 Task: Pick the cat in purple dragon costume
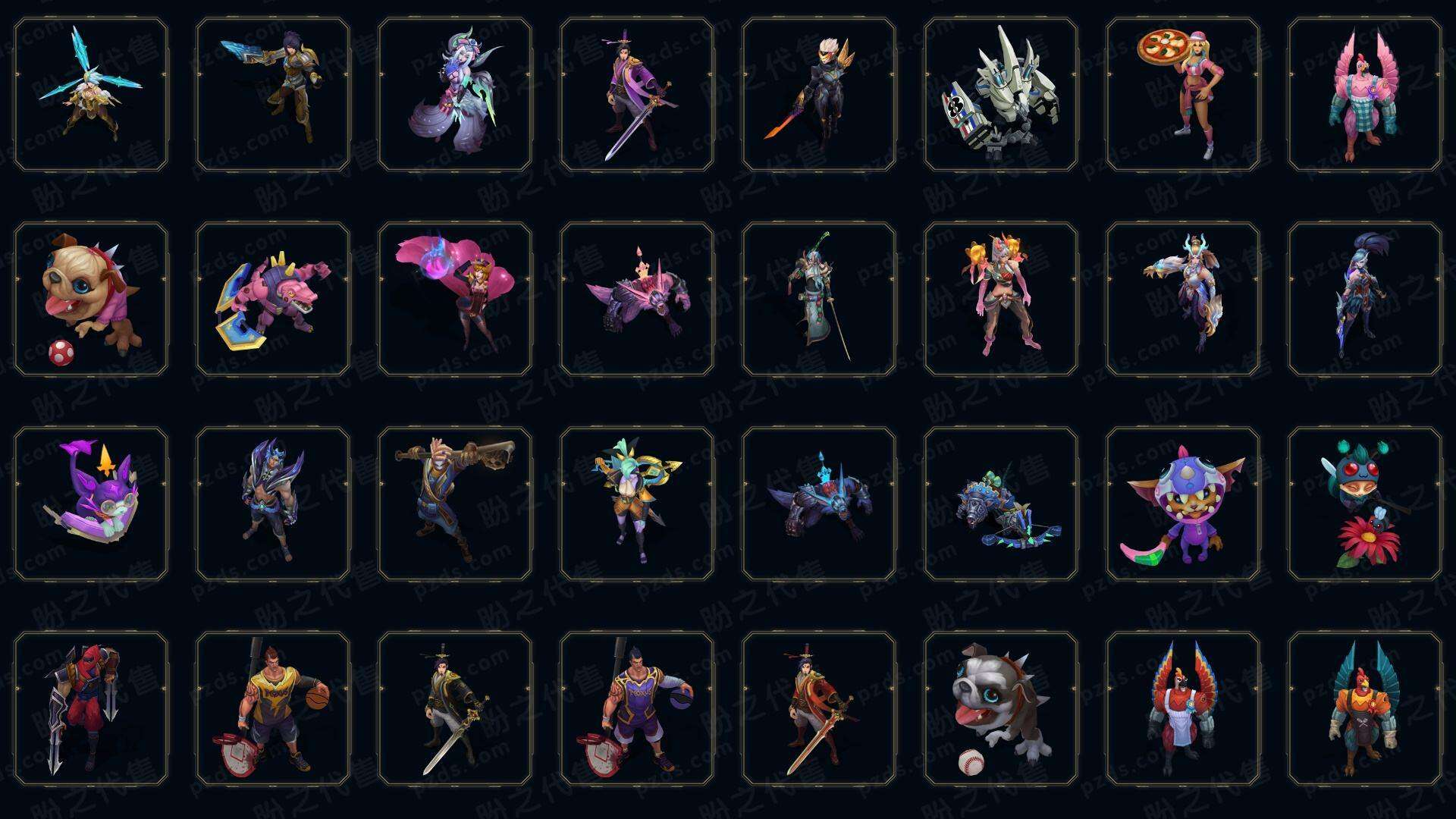pyautogui.click(x=1183, y=504)
